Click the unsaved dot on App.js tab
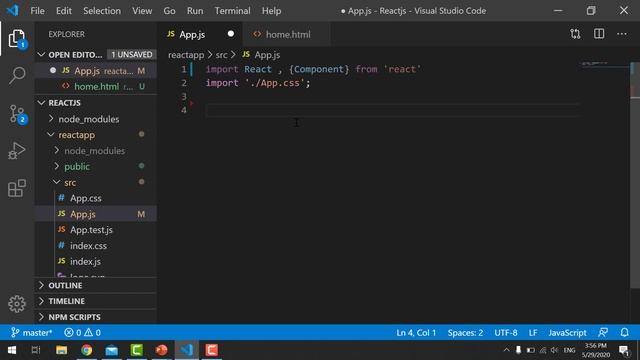Screen dimensions: 640x360 (231, 34)
